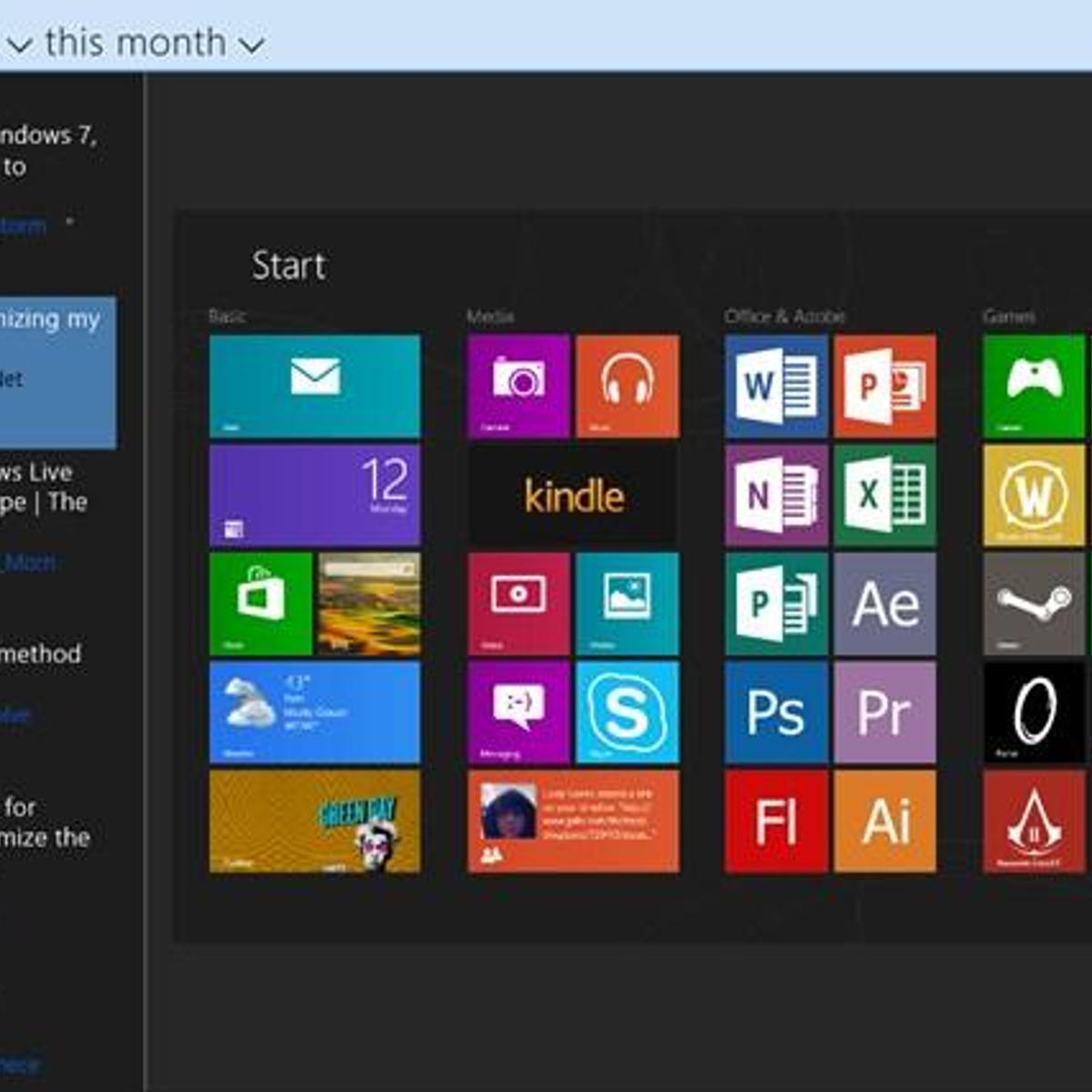Open the sidebar article mentioning 'ws Live'
This screenshot has height=1092, width=1092.
44,487
